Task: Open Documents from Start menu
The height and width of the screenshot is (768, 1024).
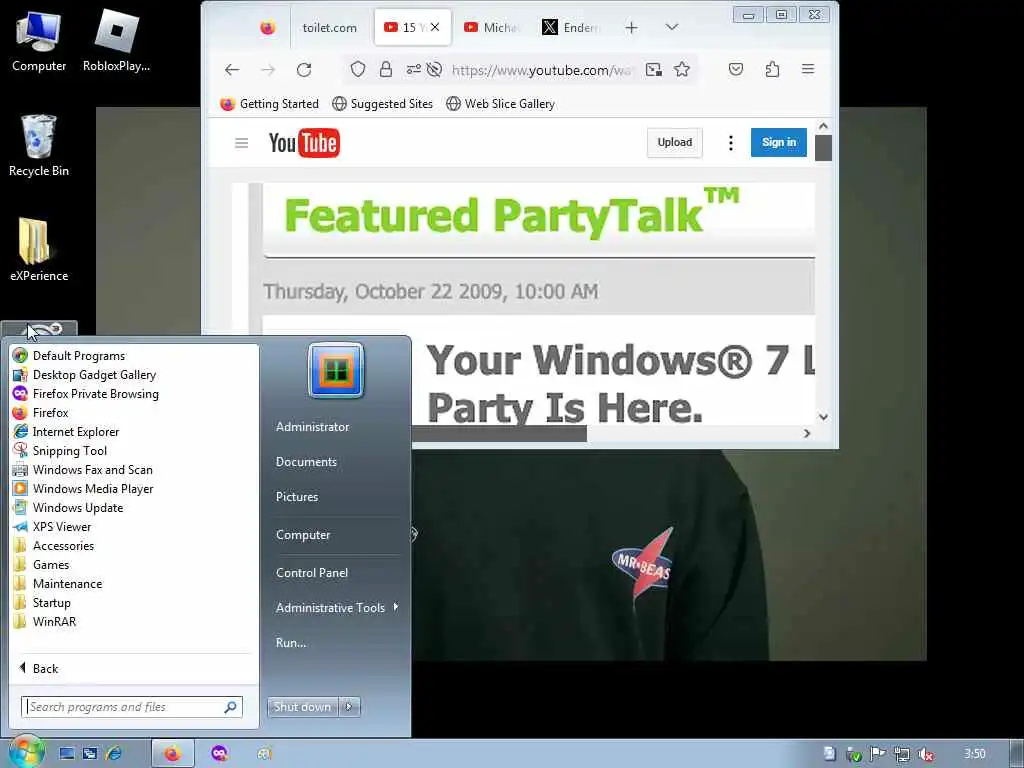Action: [306, 462]
